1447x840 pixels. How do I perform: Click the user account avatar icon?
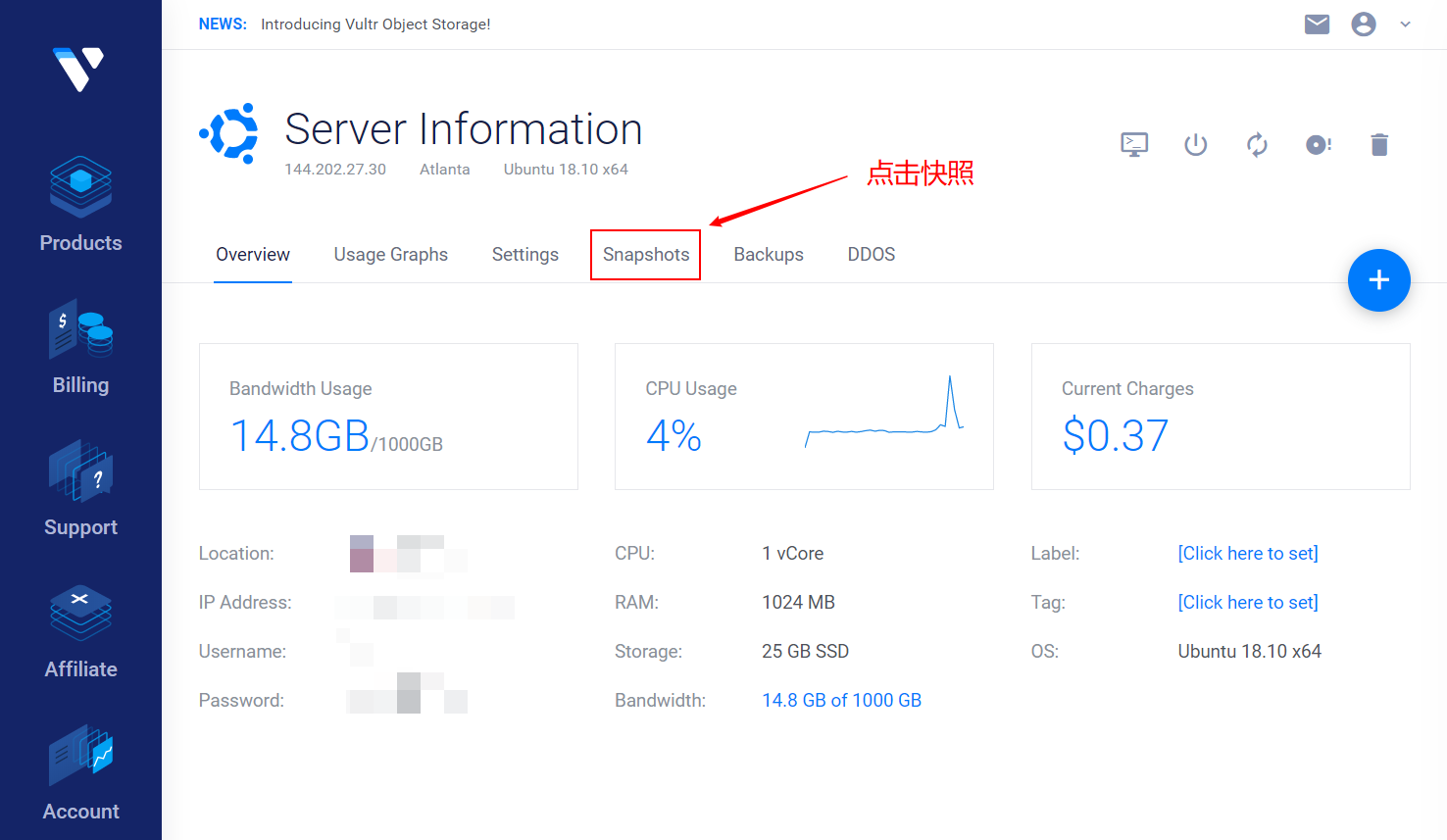pos(1363,25)
